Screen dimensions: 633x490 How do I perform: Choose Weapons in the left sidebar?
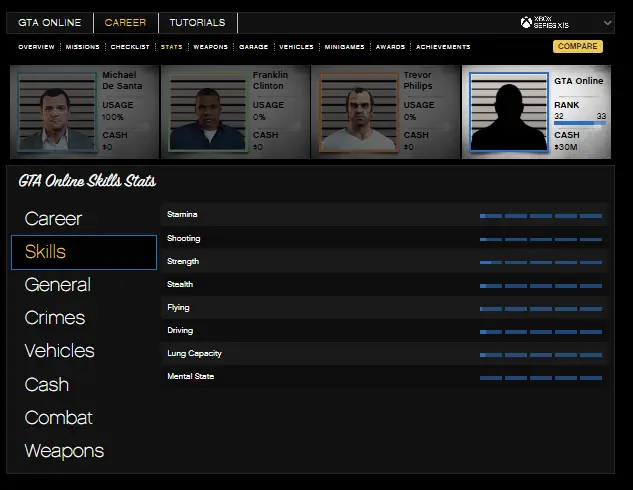[x=64, y=451]
